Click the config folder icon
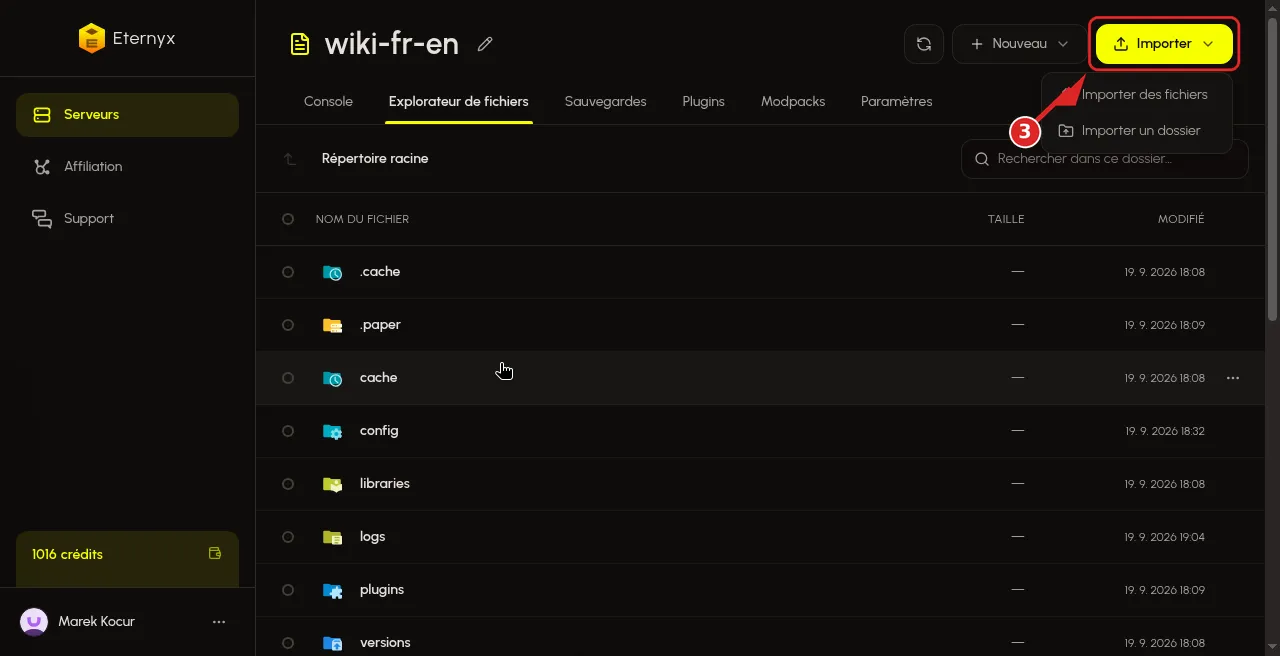 pyautogui.click(x=333, y=431)
